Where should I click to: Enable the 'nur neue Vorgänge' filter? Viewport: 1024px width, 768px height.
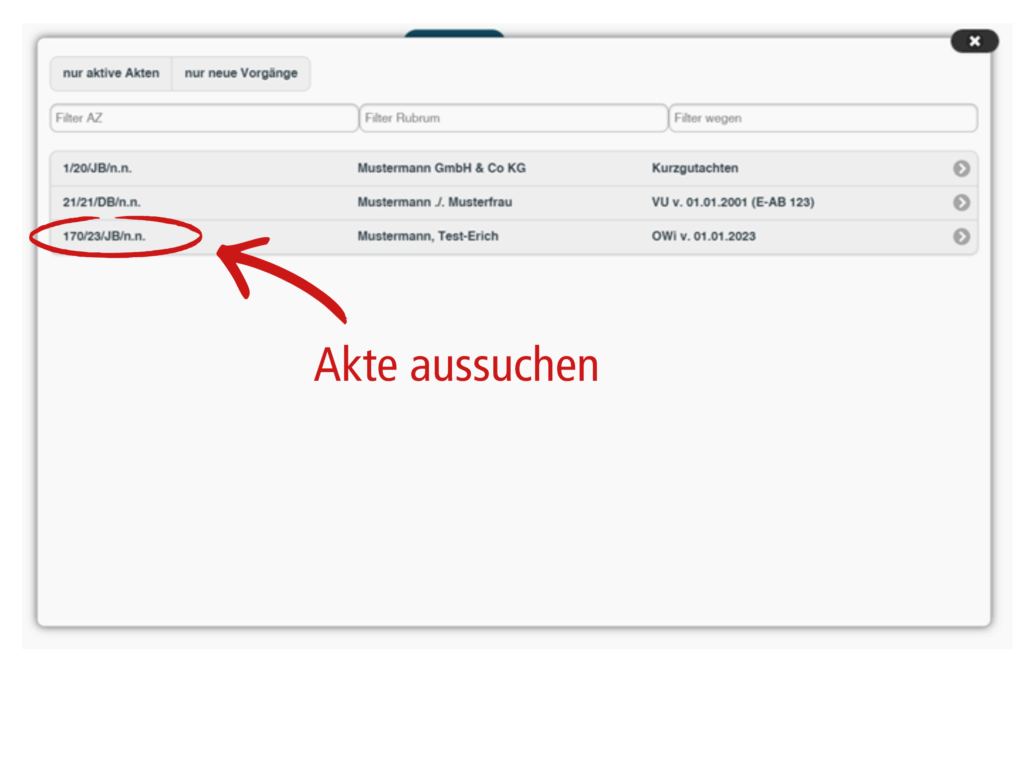point(241,74)
